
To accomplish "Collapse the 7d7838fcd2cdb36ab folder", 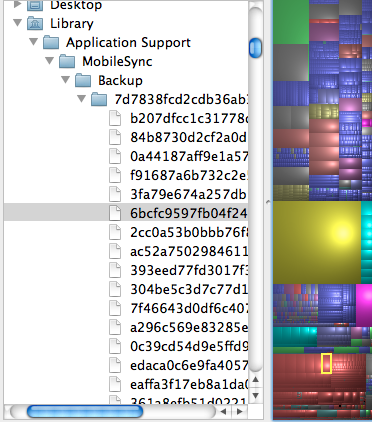I will coord(82,99).
